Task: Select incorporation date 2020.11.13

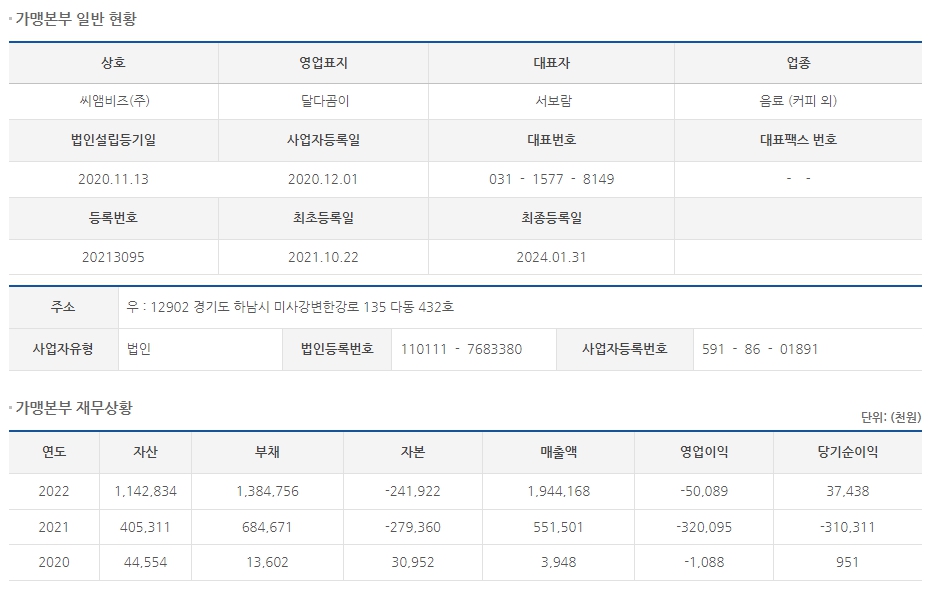Action: click(113, 179)
